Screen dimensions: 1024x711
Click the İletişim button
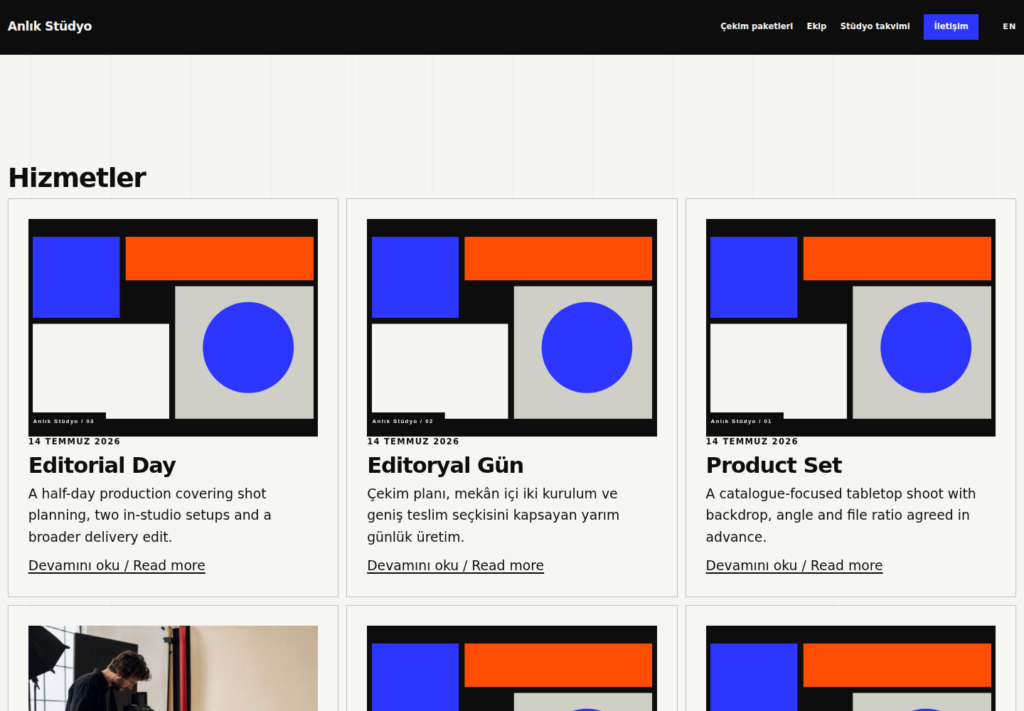(951, 27)
